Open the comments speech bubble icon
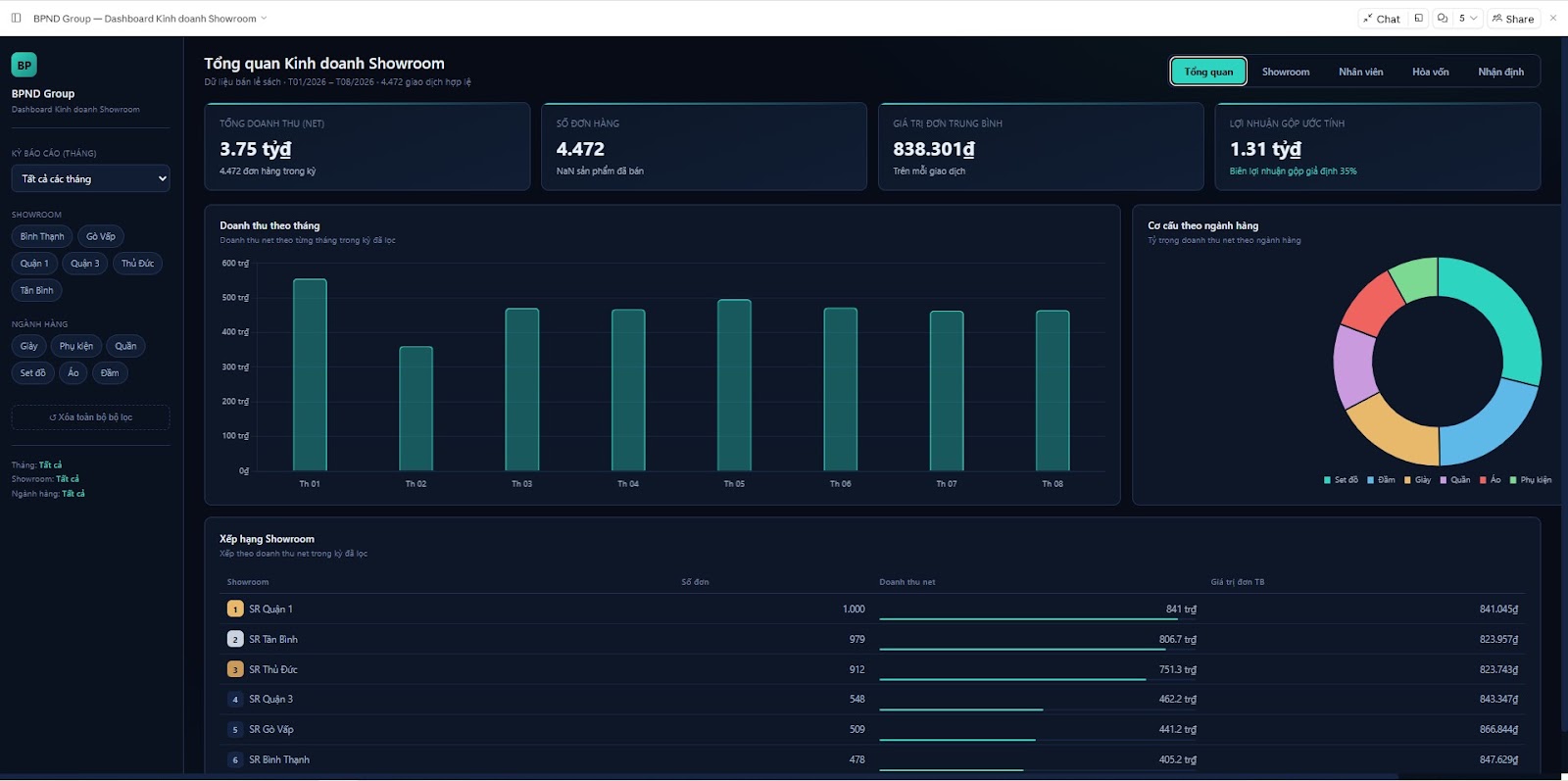The height and width of the screenshot is (781, 1568). 1443,19
